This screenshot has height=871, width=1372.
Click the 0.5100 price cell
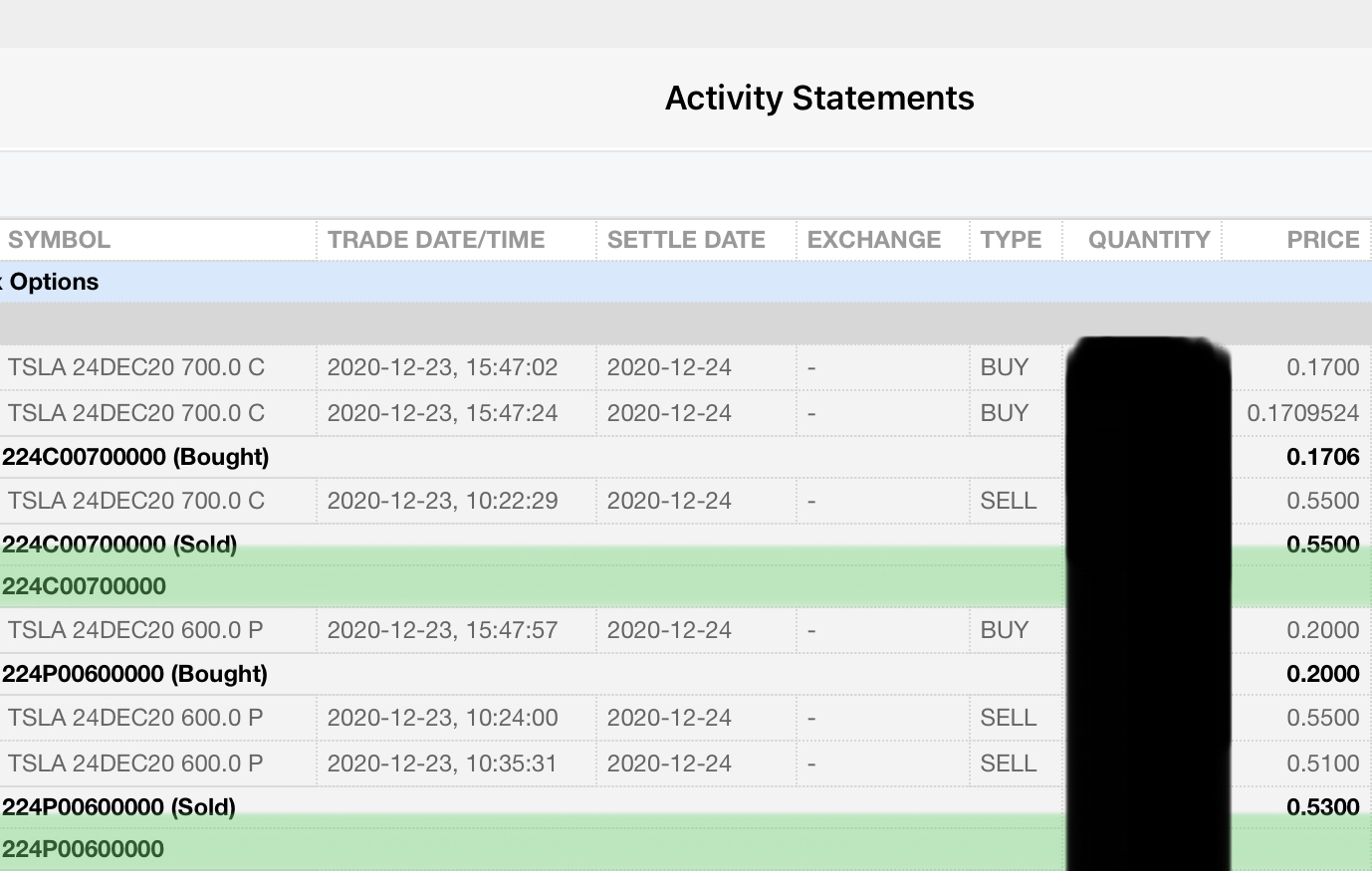click(x=1322, y=763)
